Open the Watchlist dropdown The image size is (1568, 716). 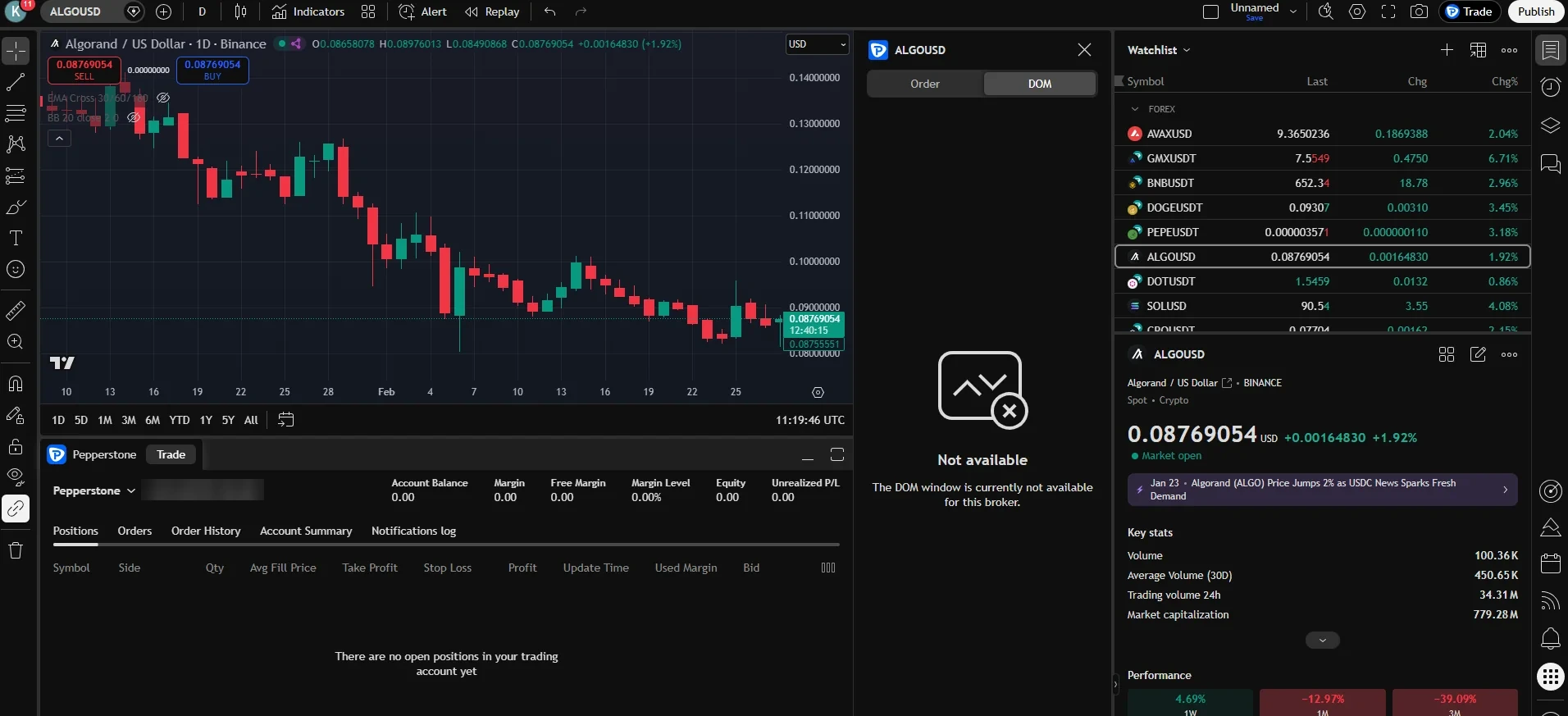pos(1158,50)
